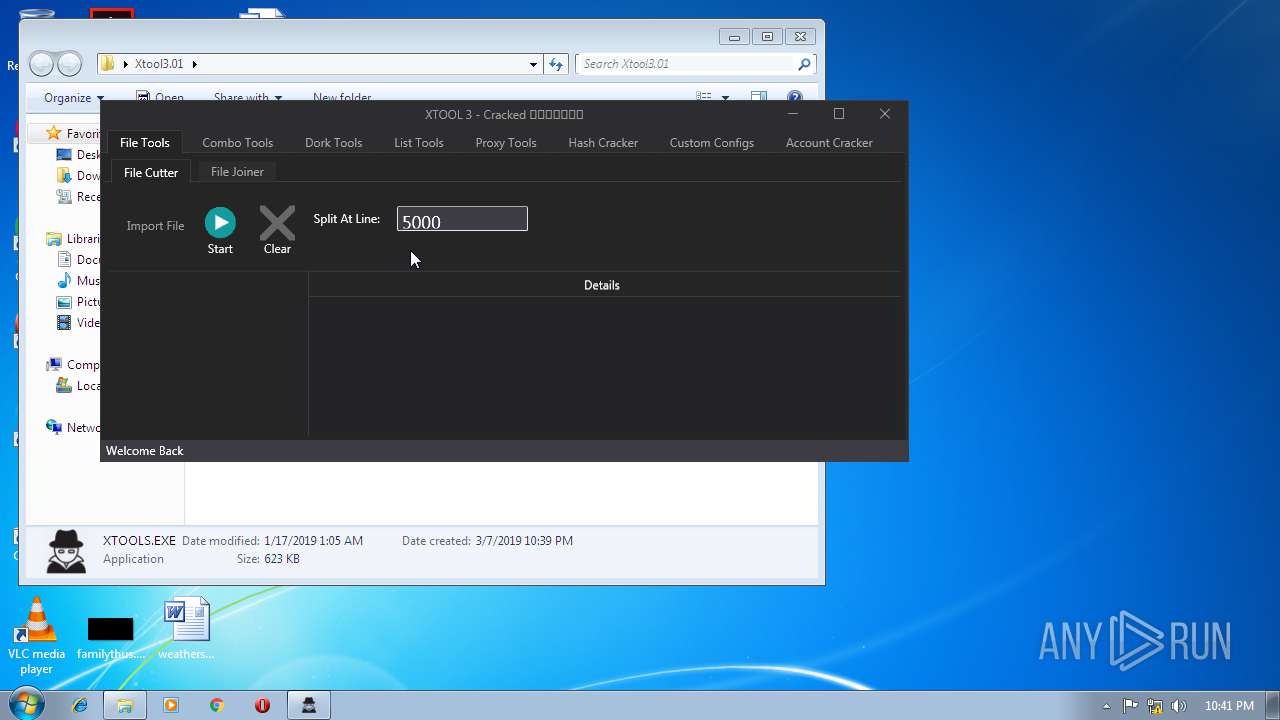Click Explorer forward navigation arrow
Image resolution: width=1280 pixels, height=720 pixels.
click(69, 64)
